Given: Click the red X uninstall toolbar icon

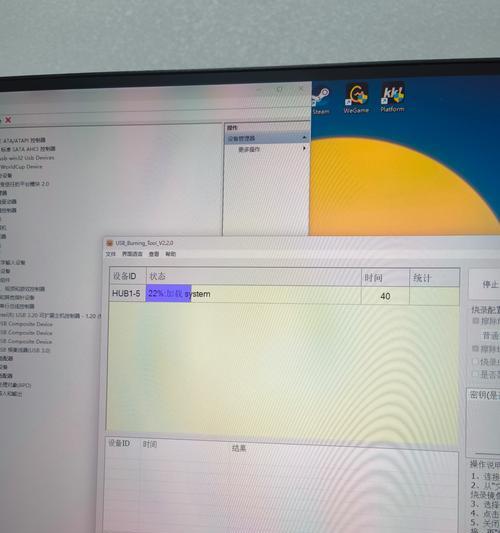Looking at the screenshot, I should coord(8,120).
